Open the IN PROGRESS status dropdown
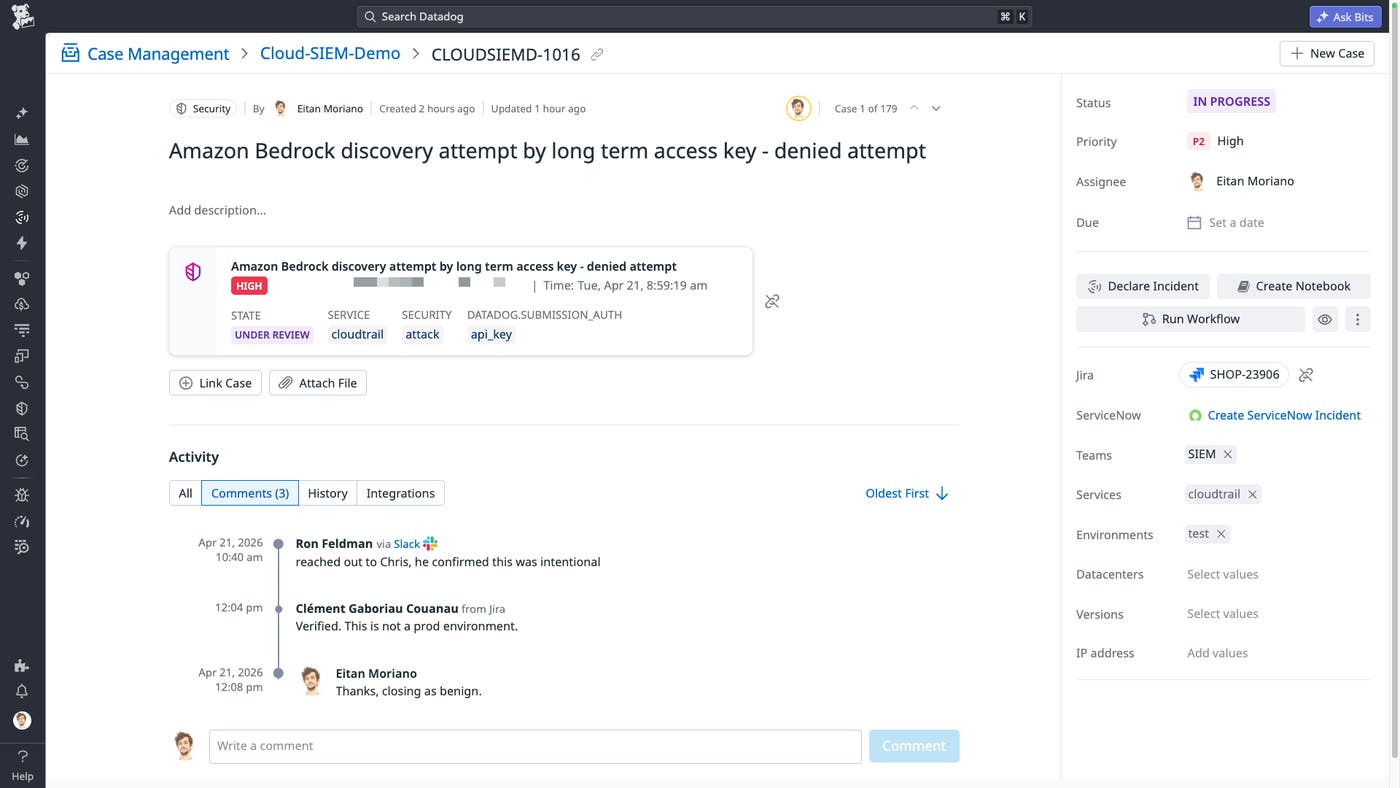Screen dimensions: 1400x788 click(1231, 101)
